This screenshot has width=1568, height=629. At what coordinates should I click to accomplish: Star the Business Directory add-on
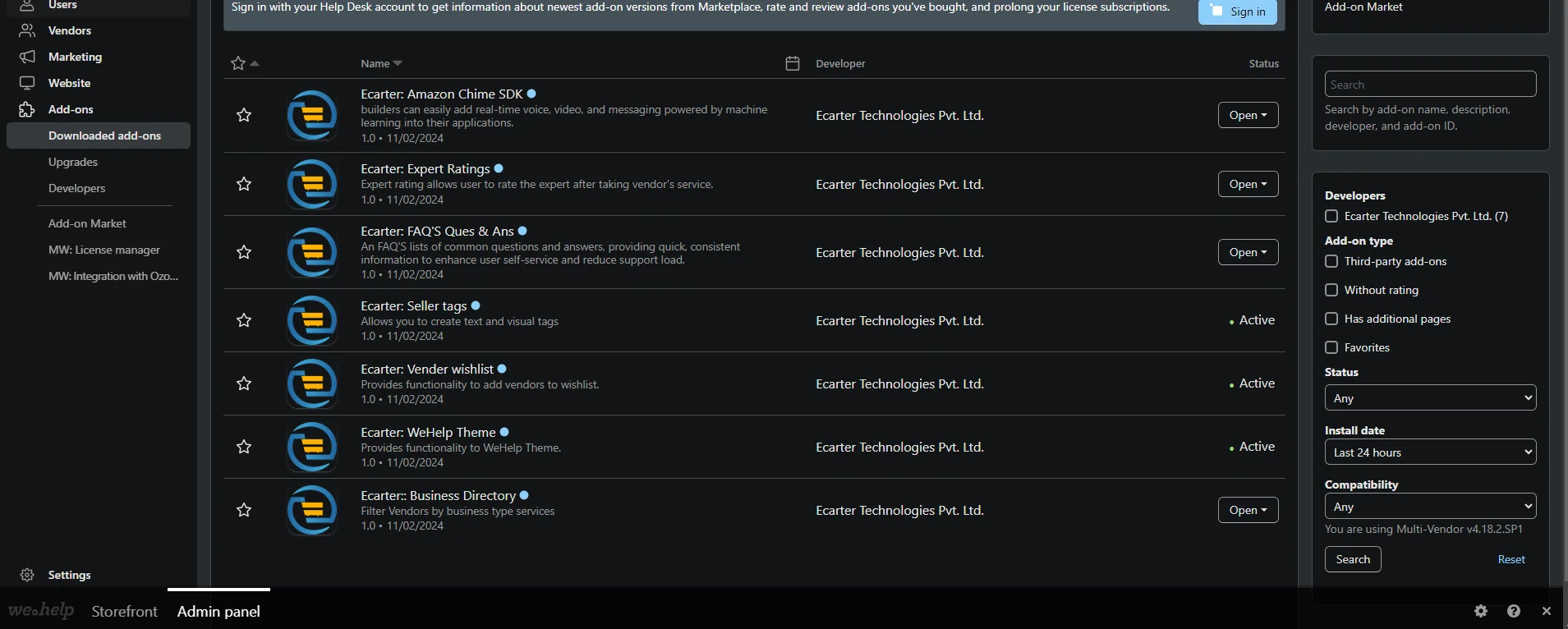click(x=244, y=510)
